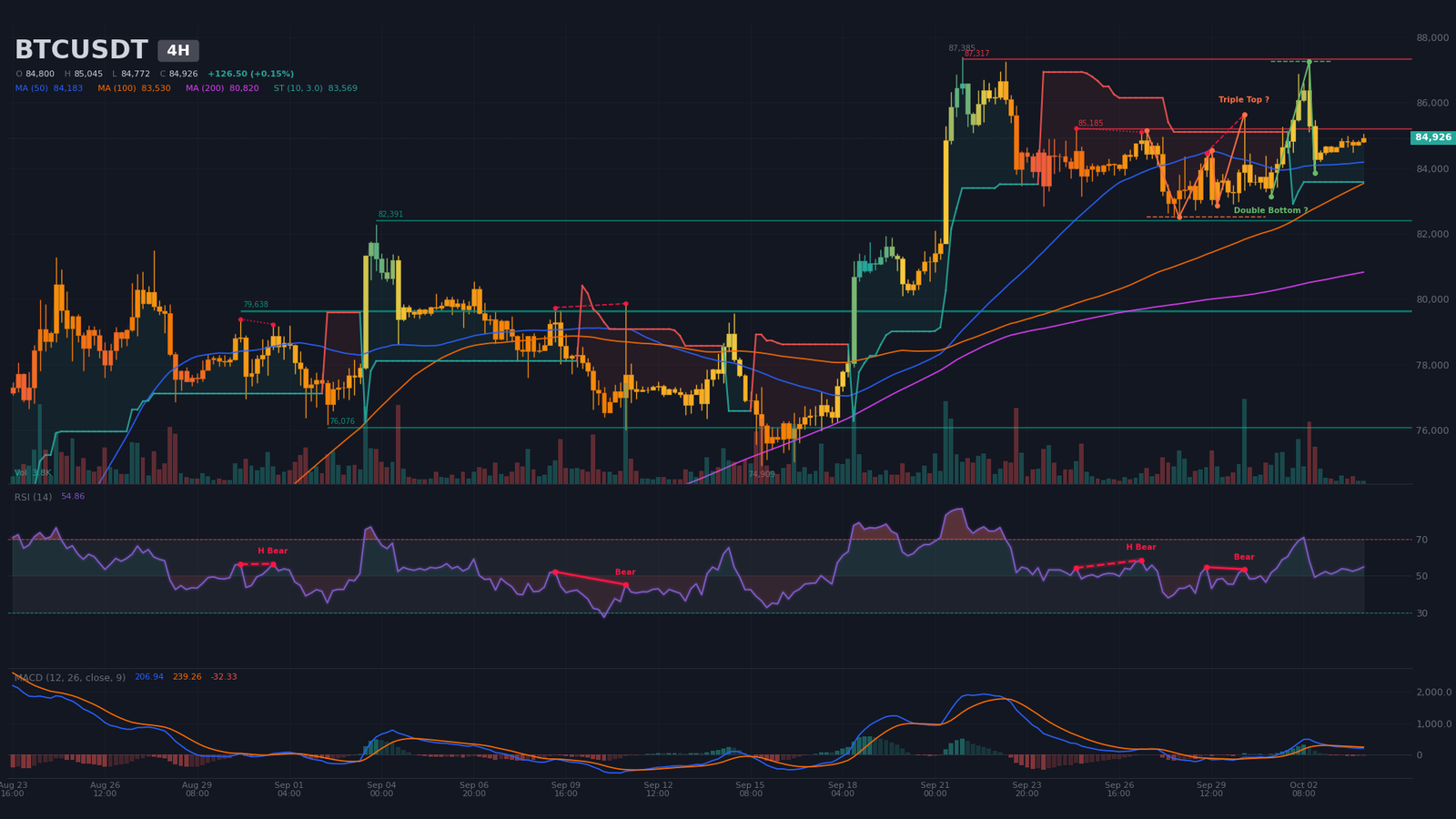1456x819 pixels.
Task: Click the 82,391 support level label
Action: pos(390,215)
